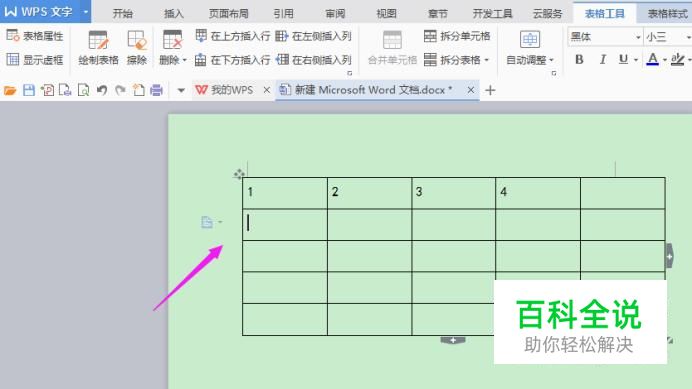This screenshot has height=389, width=692.
Task: Expand the Delete (删除) dropdown arrow
Action: coord(184,60)
